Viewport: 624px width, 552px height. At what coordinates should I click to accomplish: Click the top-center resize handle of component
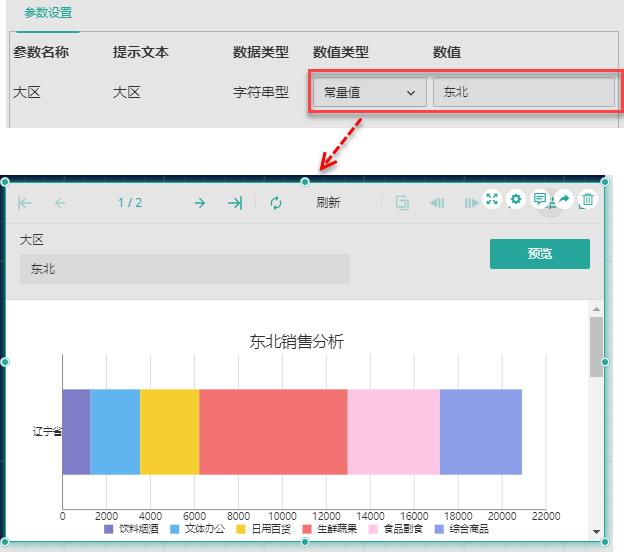305,182
